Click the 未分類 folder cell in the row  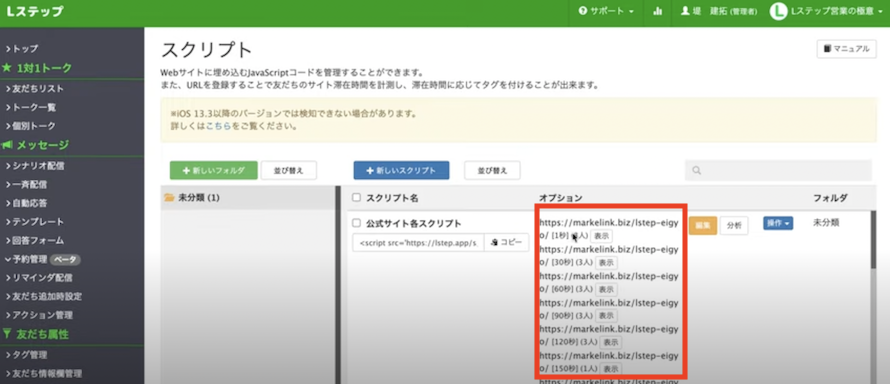click(x=826, y=223)
